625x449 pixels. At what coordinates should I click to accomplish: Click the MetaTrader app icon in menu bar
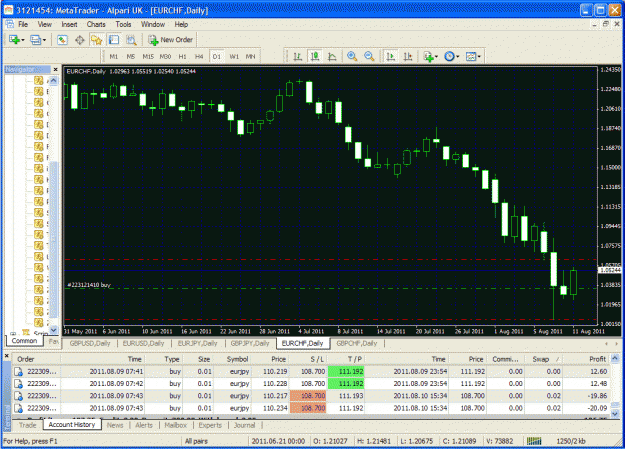pyautogui.click(x=10, y=24)
